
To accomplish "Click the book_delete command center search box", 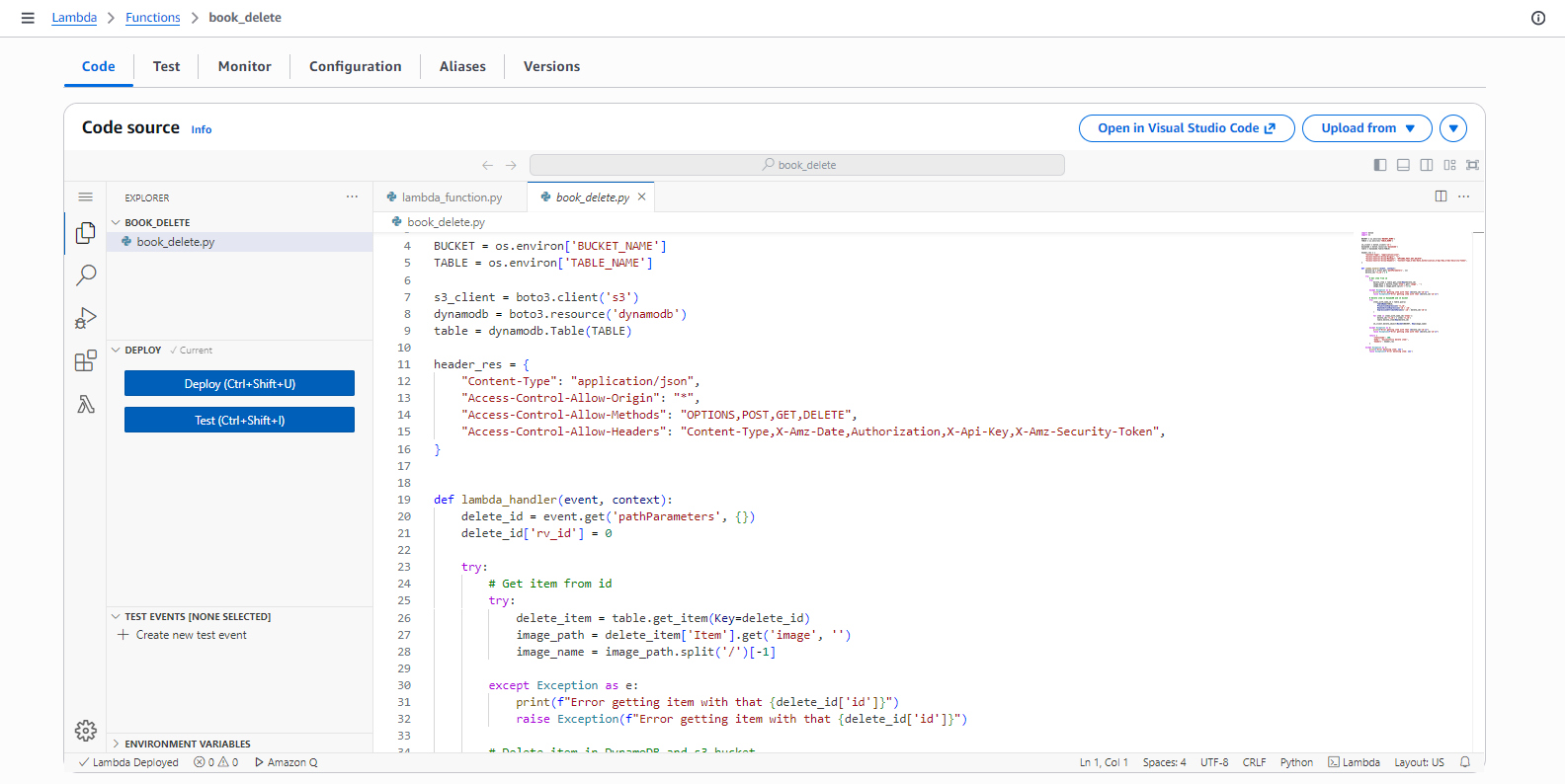I will coord(797,165).
